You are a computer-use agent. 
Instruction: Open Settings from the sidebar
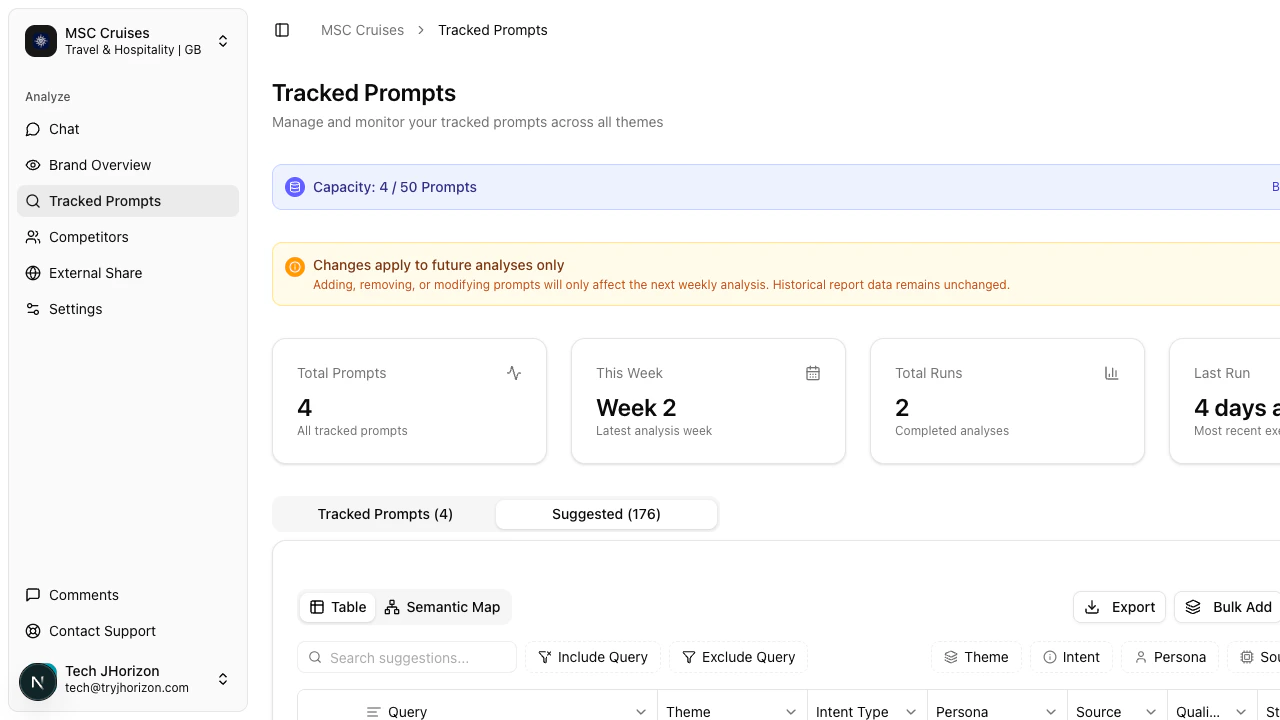click(x=35, y=309)
